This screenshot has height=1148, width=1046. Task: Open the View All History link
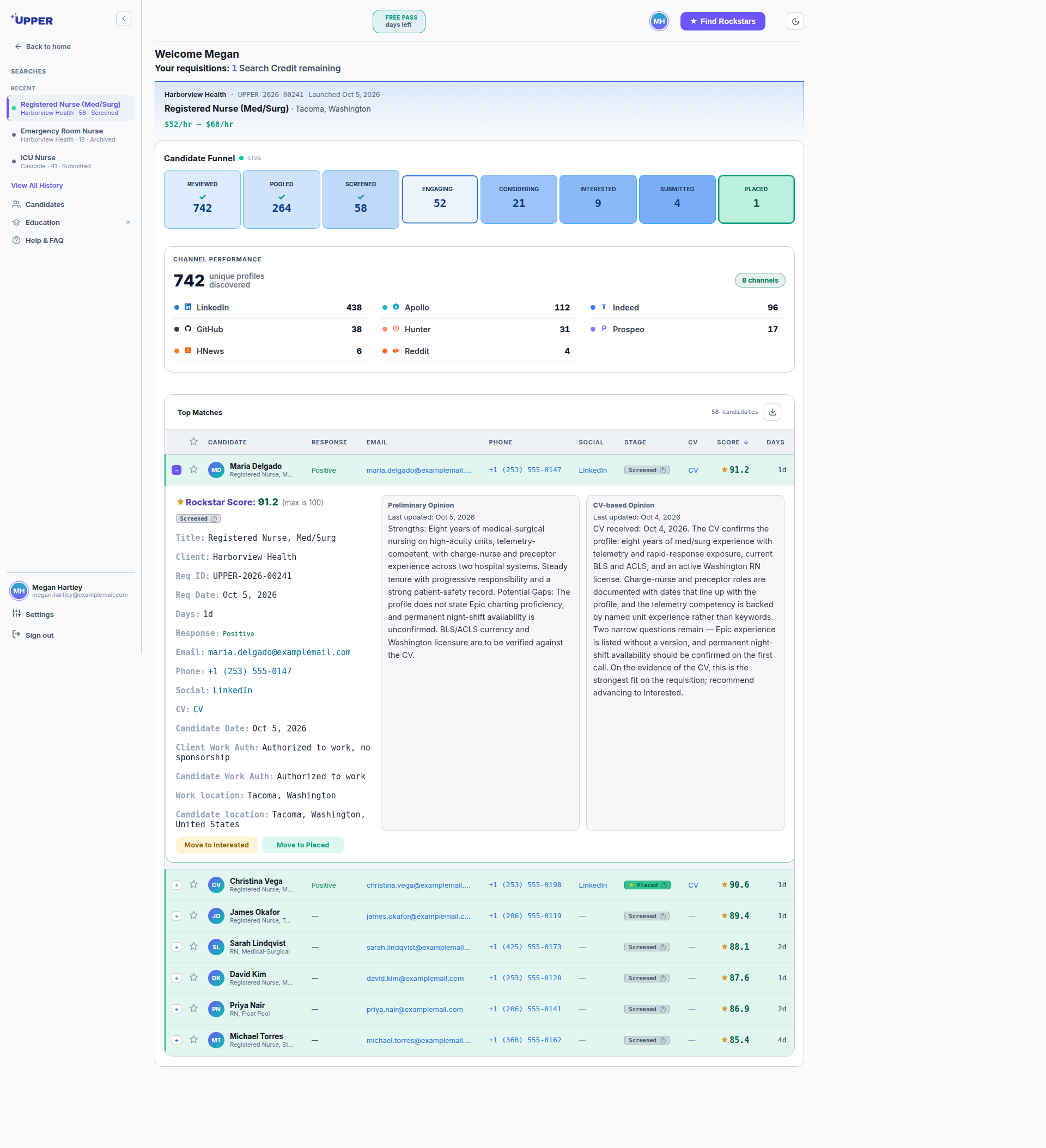pos(37,186)
